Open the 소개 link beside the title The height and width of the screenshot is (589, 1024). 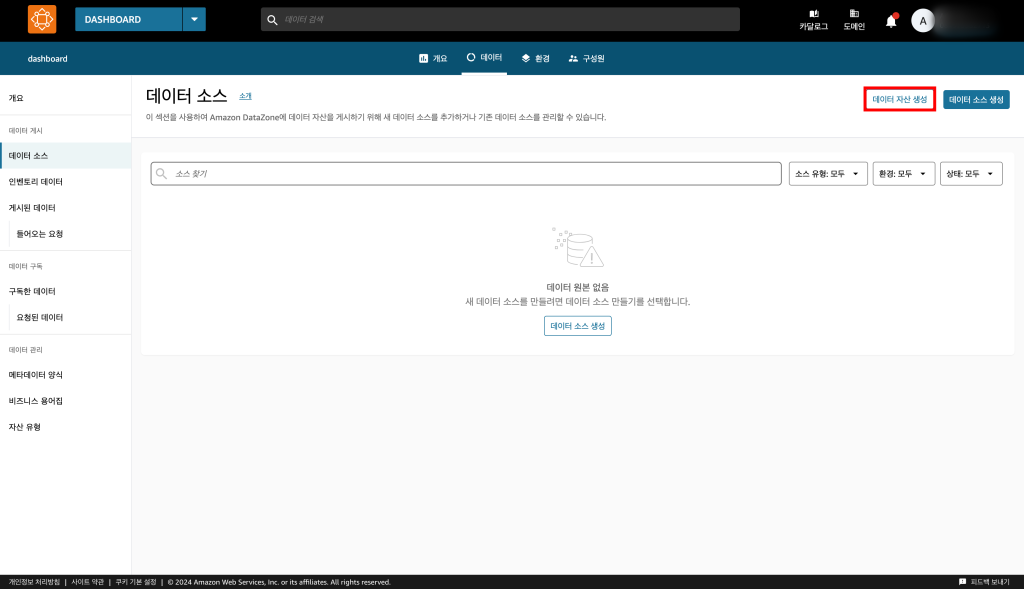(245, 96)
